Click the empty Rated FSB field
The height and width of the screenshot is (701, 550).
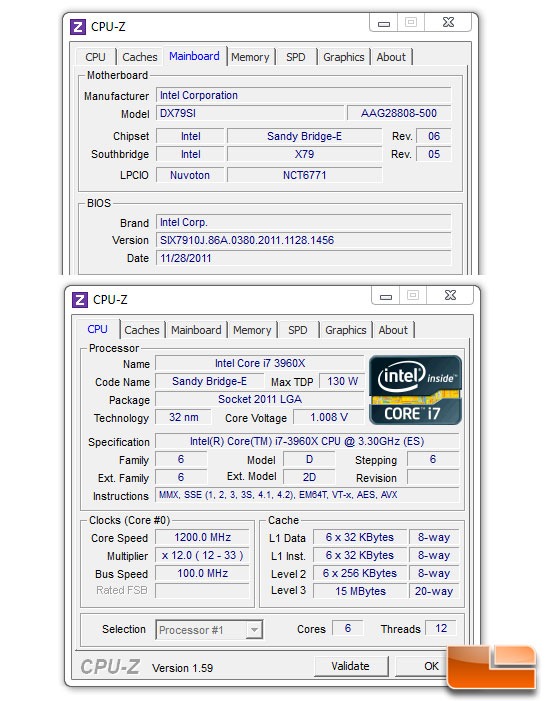click(203, 591)
